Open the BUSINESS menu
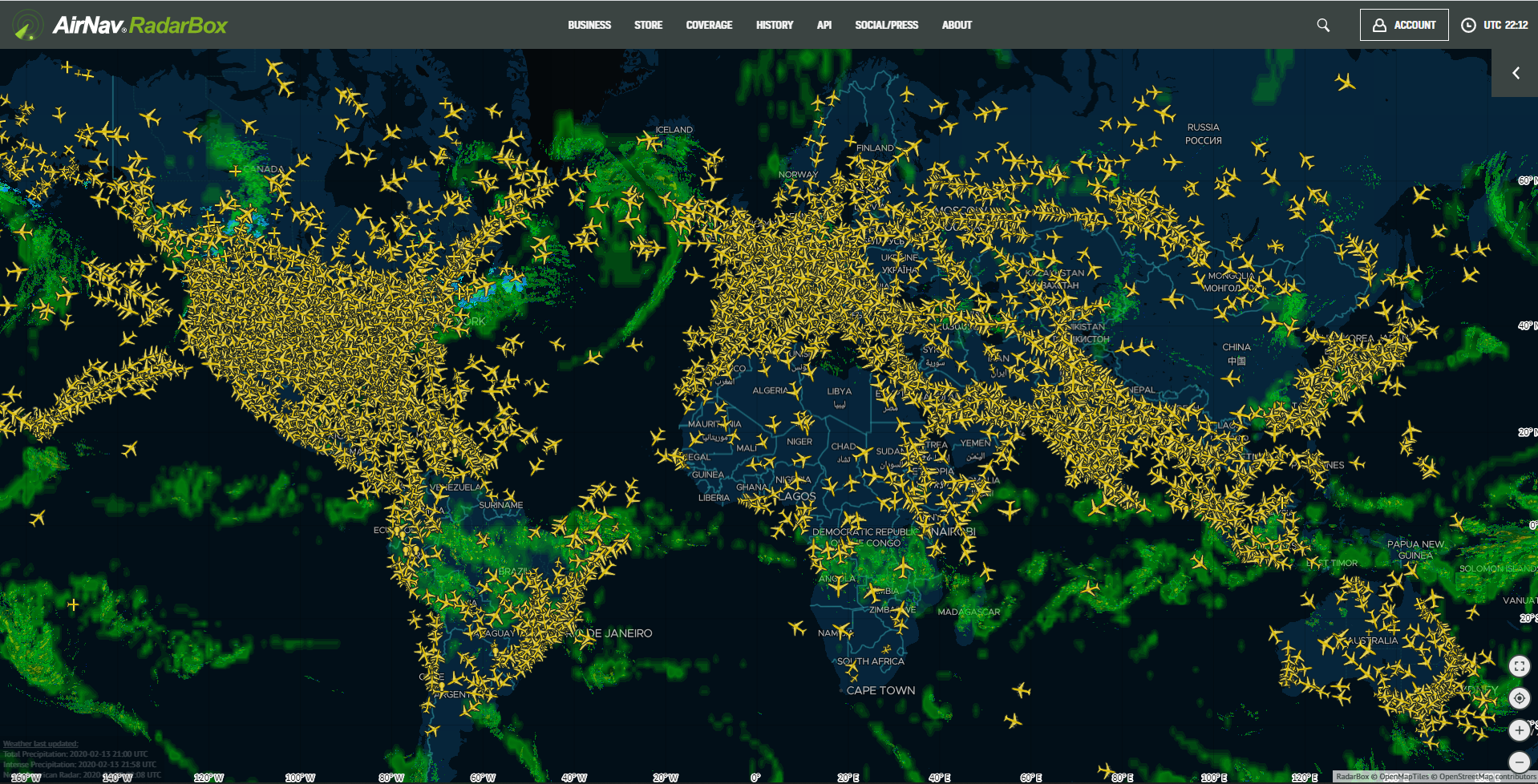Screen dimensions: 1538x784 tap(589, 25)
